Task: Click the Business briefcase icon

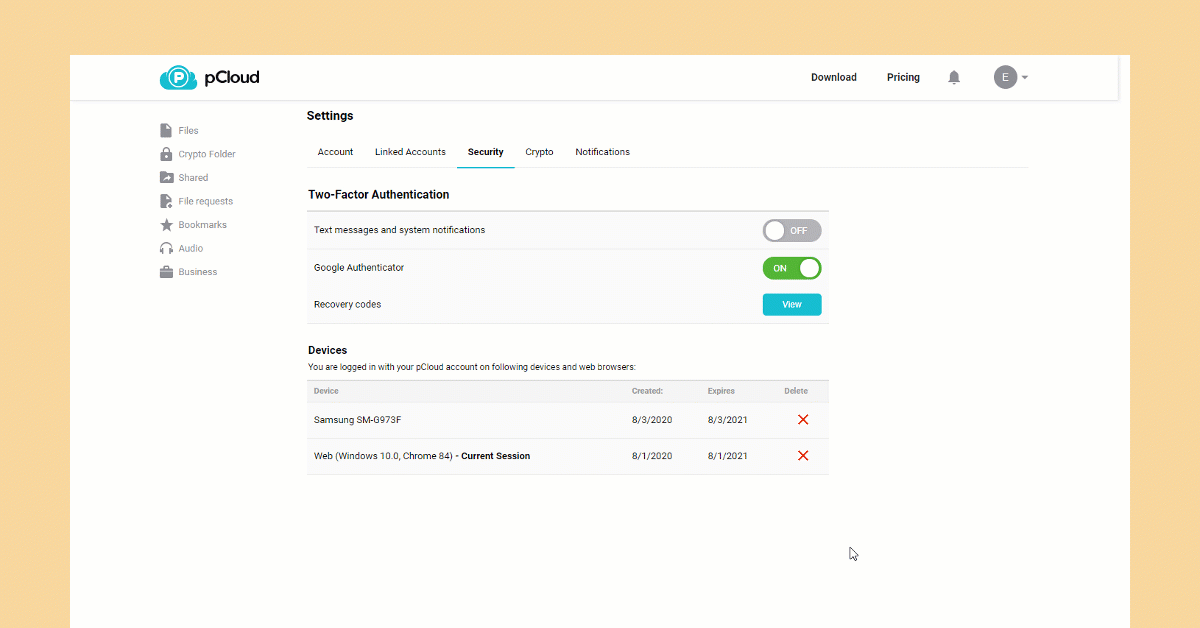Action: point(166,272)
